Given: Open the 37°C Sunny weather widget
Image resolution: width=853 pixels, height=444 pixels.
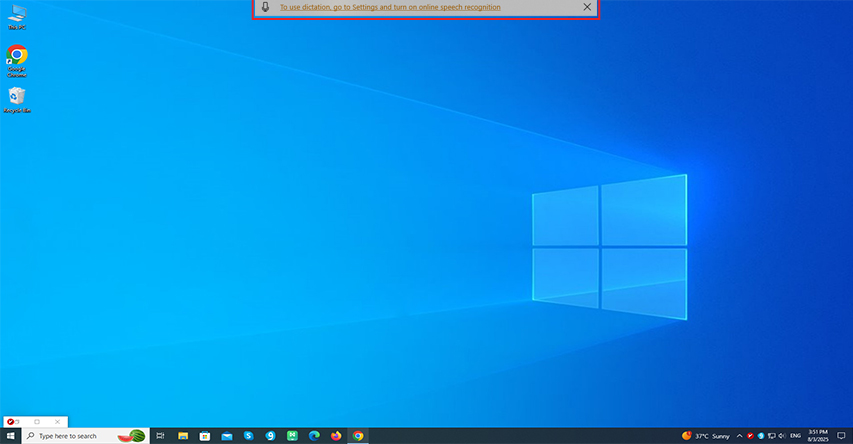Looking at the screenshot, I should (706, 436).
